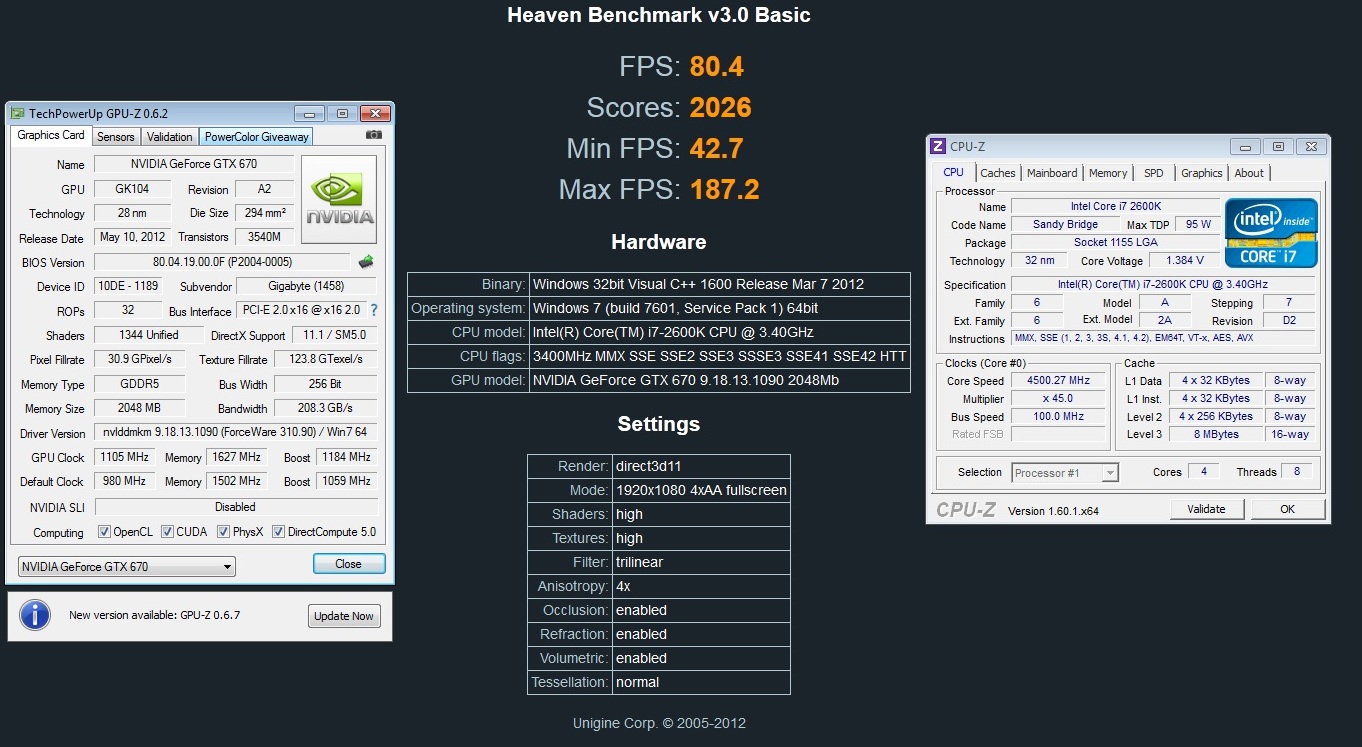Toggle the OpenCL checkbox
This screenshot has height=747, width=1362.
[104, 532]
